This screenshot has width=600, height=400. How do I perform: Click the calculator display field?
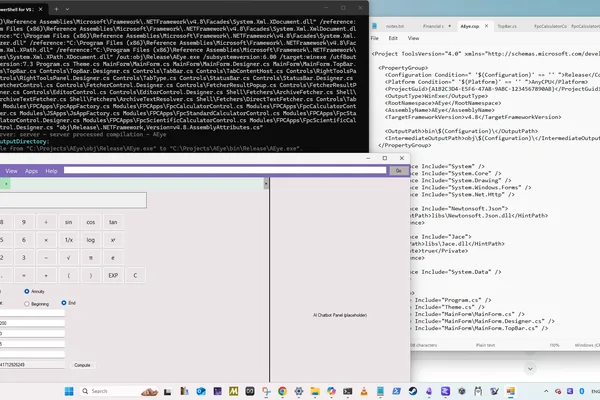(x=73, y=200)
